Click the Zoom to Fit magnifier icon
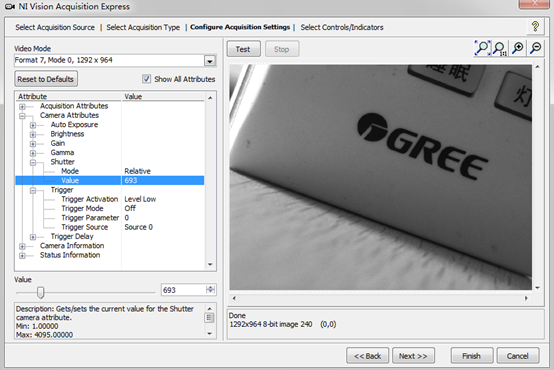 click(482, 48)
